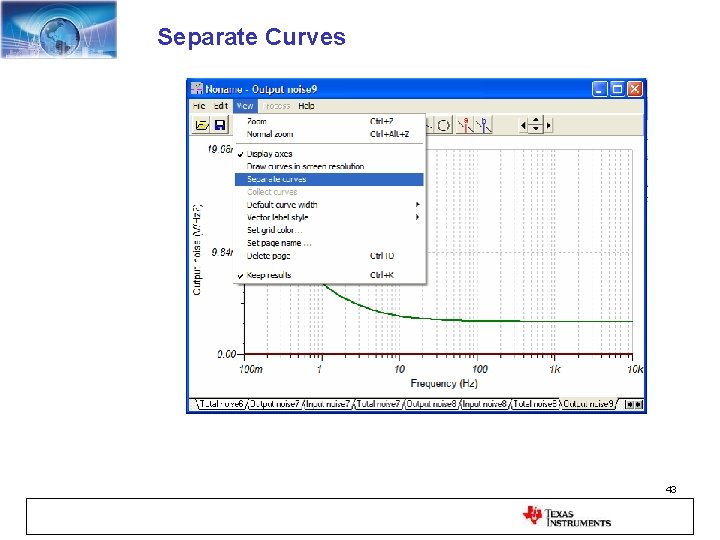Select the Output noise9 tab
This screenshot has height=540, width=720.
click(x=588, y=404)
